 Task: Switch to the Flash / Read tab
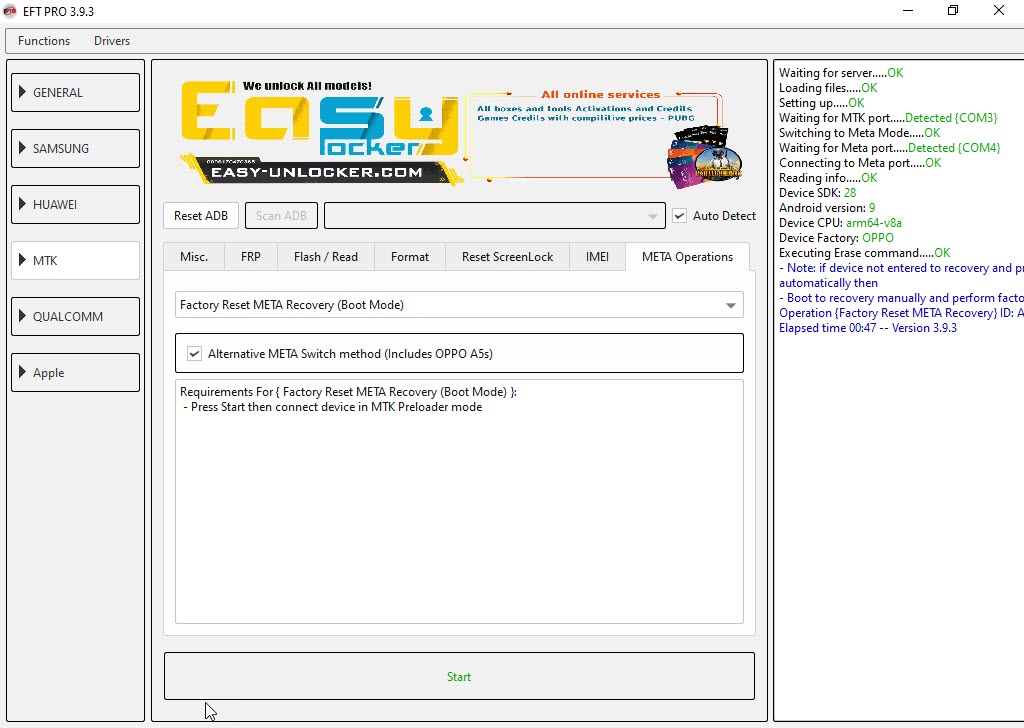tap(326, 257)
